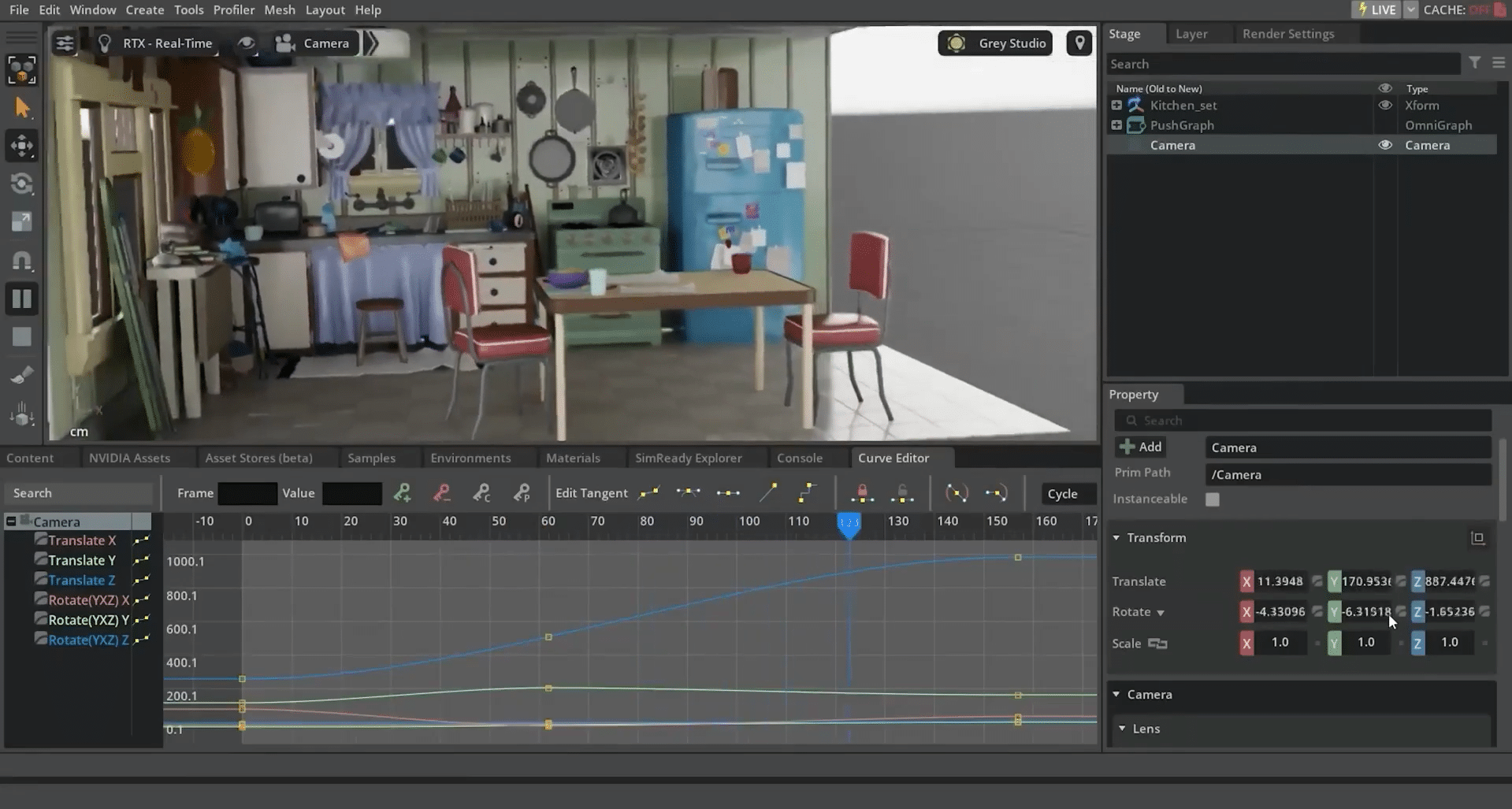Click the Add Key icon in Curve Editor
This screenshot has height=809, width=1512.
(x=403, y=493)
